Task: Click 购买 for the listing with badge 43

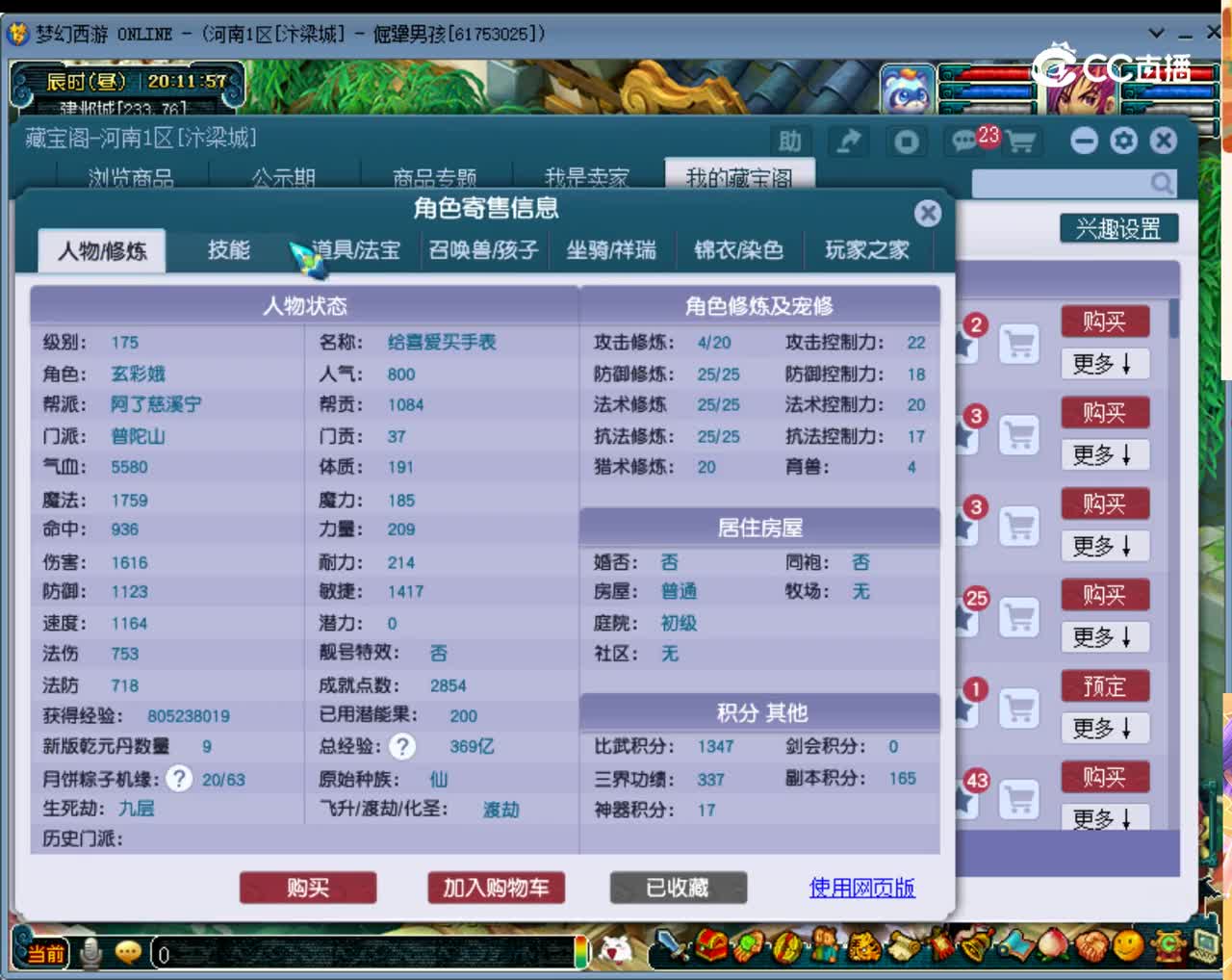Action: (1105, 777)
